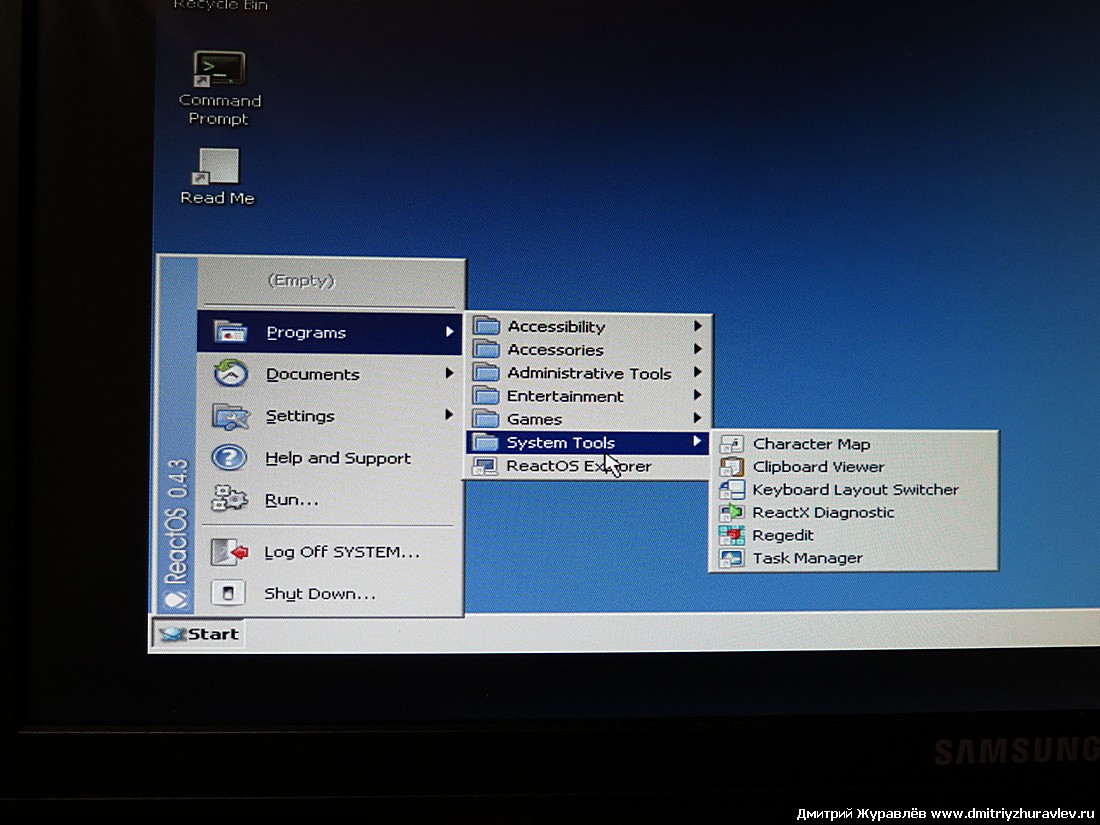Open the Command Prompt desktop icon
The image size is (1100, 825).
[x=219, y=69]
